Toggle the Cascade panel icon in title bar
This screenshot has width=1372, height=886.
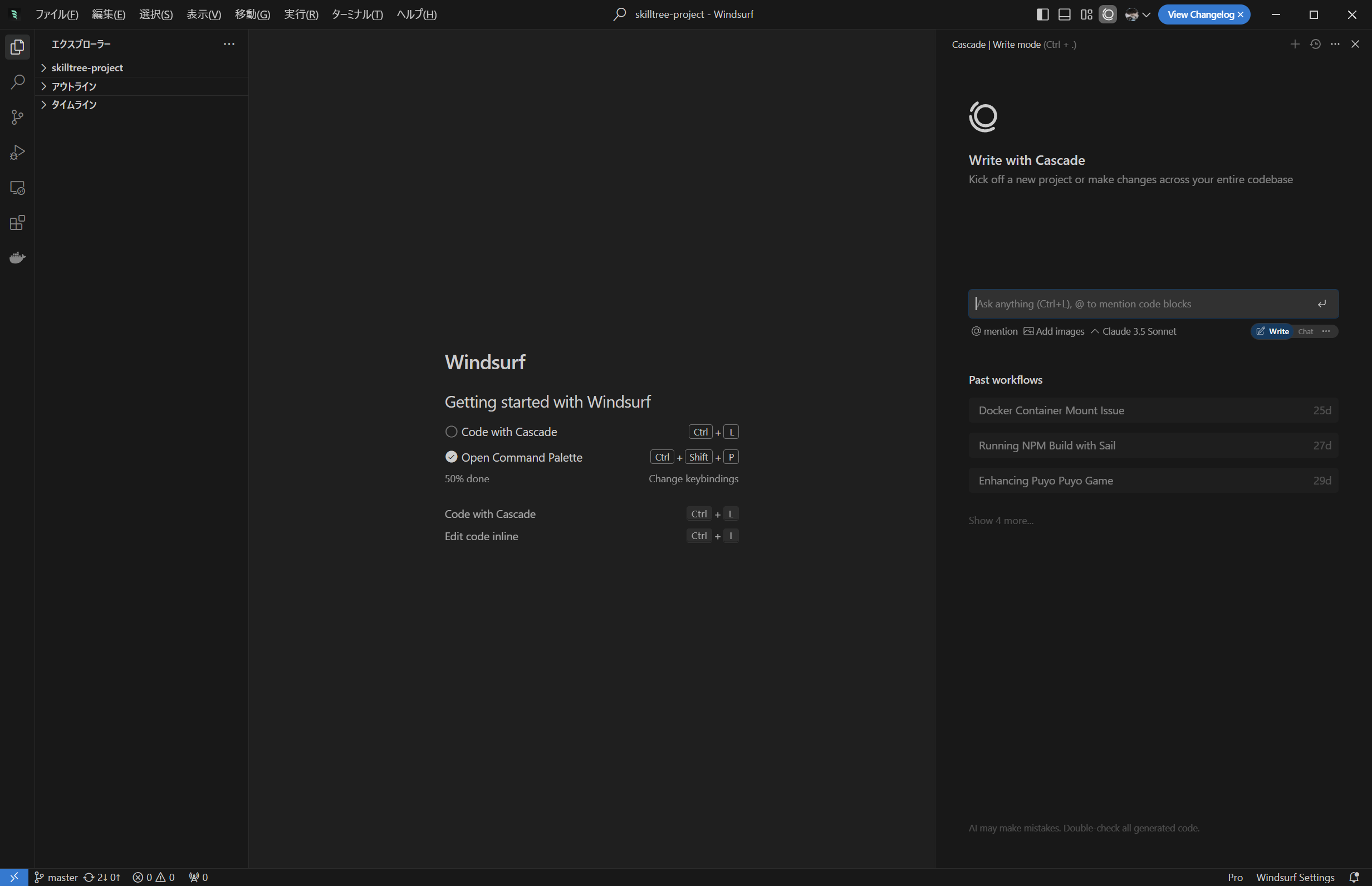pos(1108,14)
